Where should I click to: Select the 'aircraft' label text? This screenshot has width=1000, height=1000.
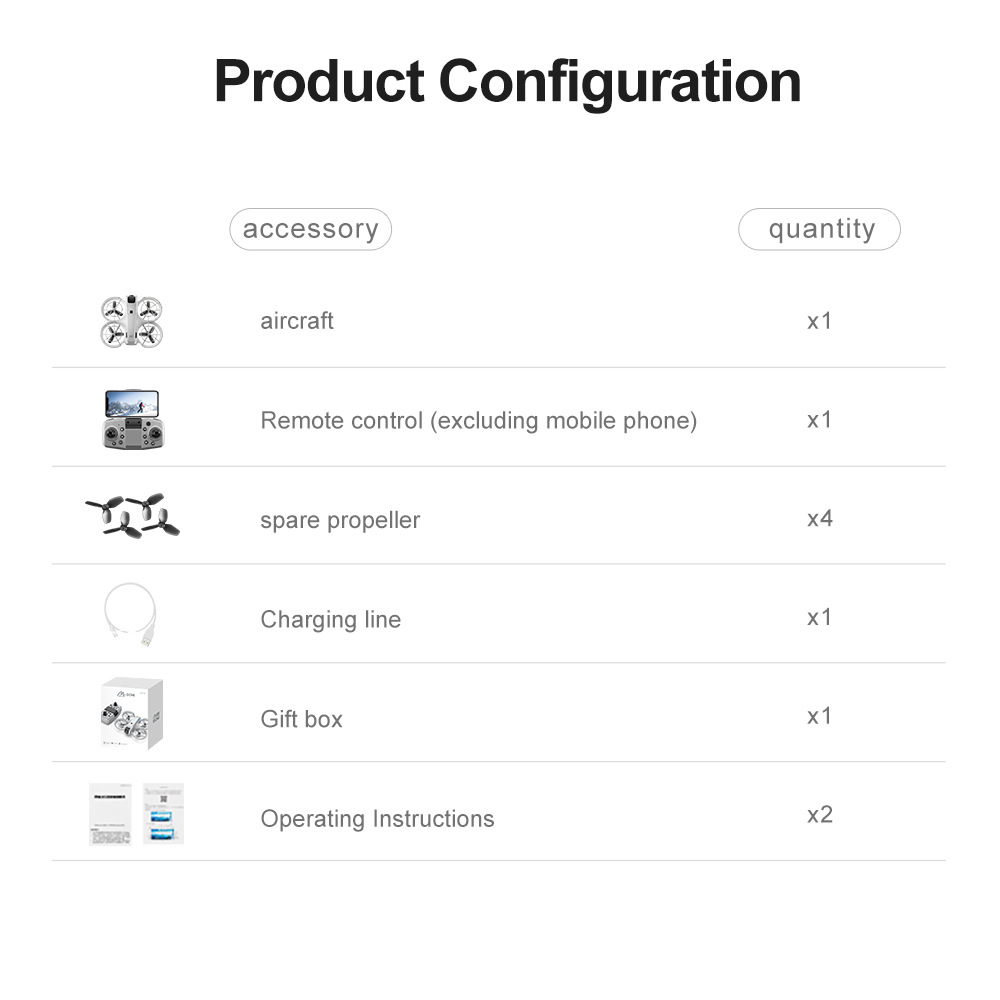(297, 321)
